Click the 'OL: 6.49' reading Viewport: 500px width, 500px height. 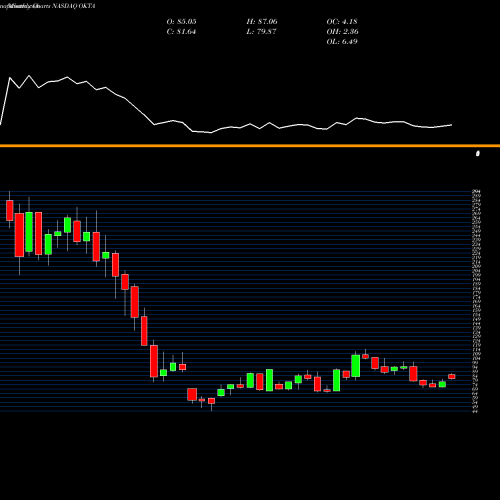tap(342, 42)
